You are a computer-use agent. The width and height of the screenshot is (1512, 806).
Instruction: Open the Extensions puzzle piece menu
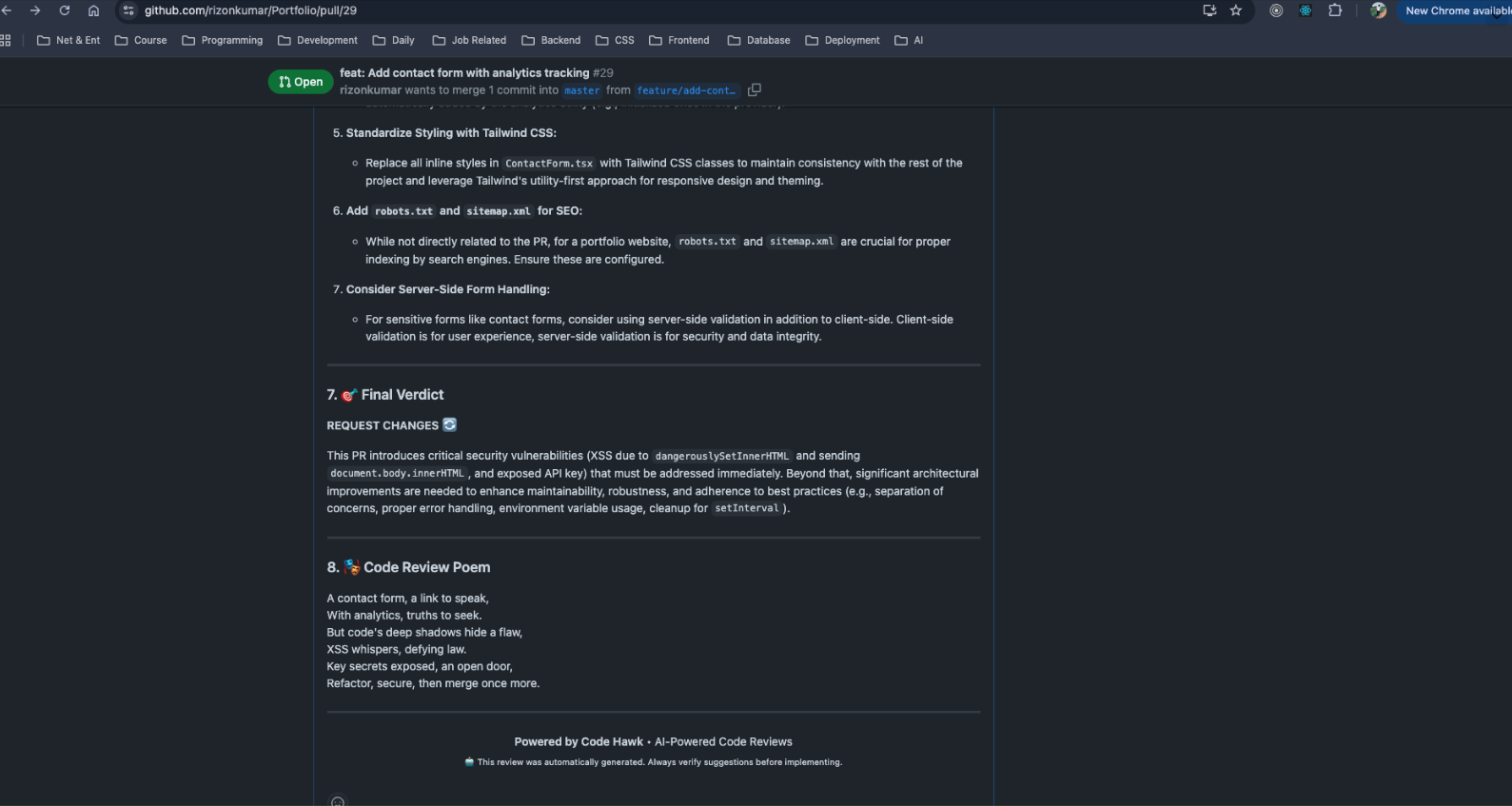[1335, 10]
